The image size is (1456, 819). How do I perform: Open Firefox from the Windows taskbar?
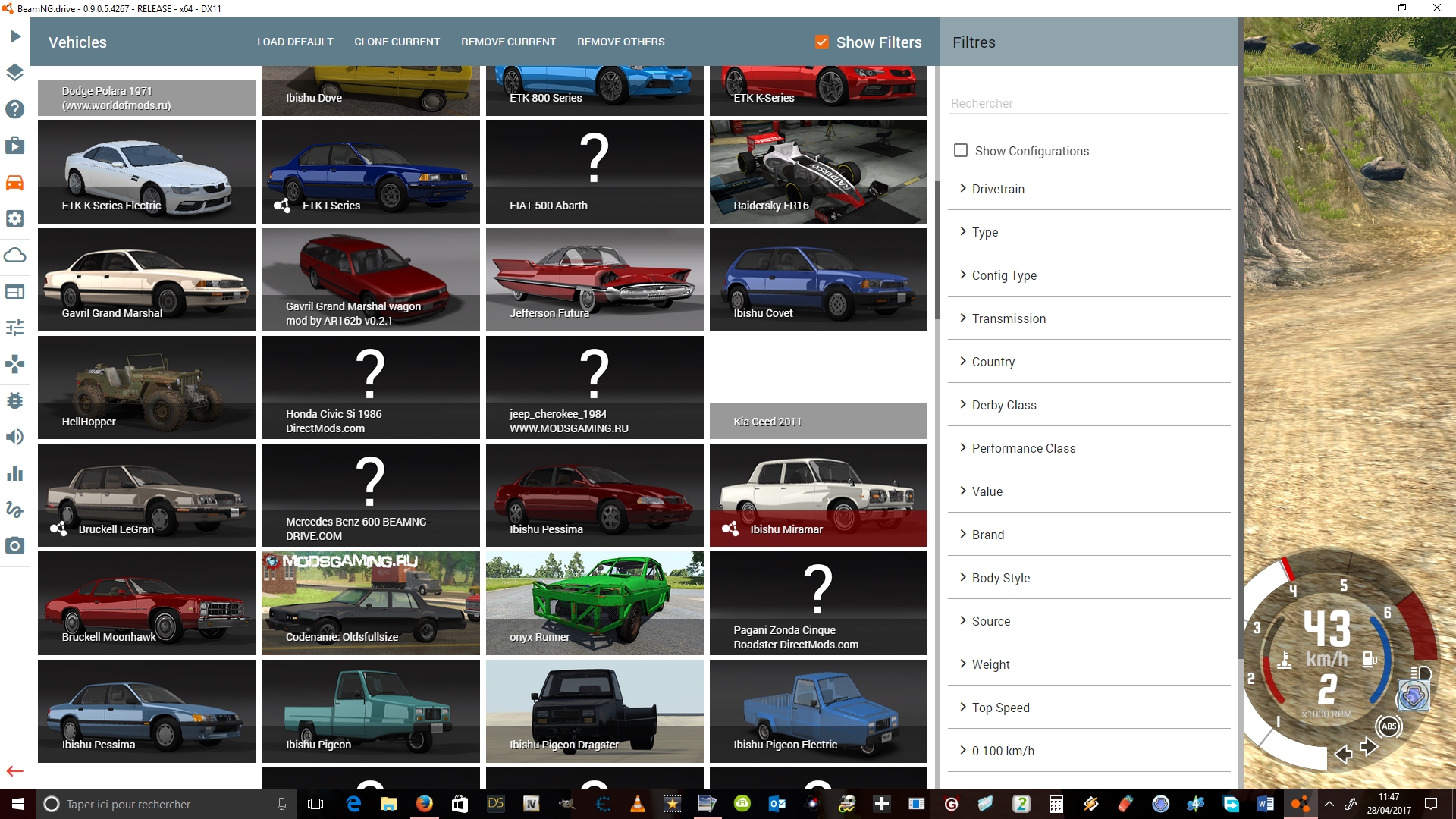[x=424, y=804]
